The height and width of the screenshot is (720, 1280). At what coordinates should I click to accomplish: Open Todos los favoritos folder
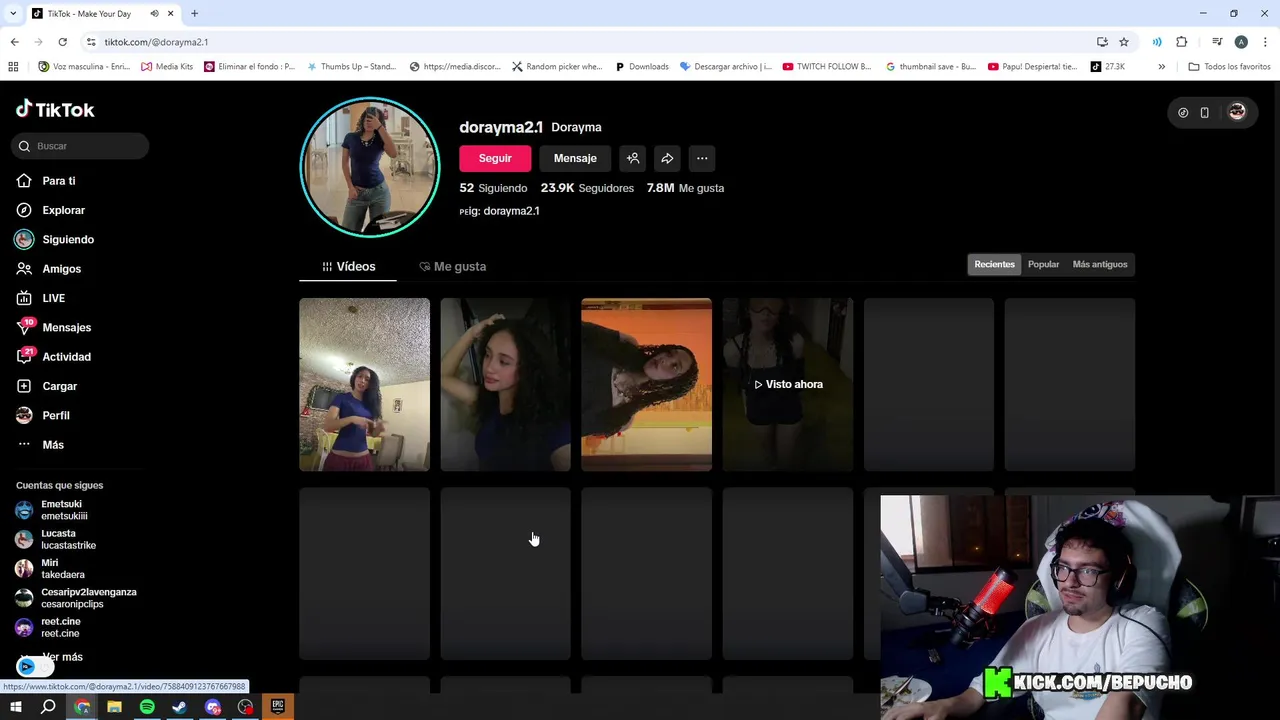(x=1229, y=67)
